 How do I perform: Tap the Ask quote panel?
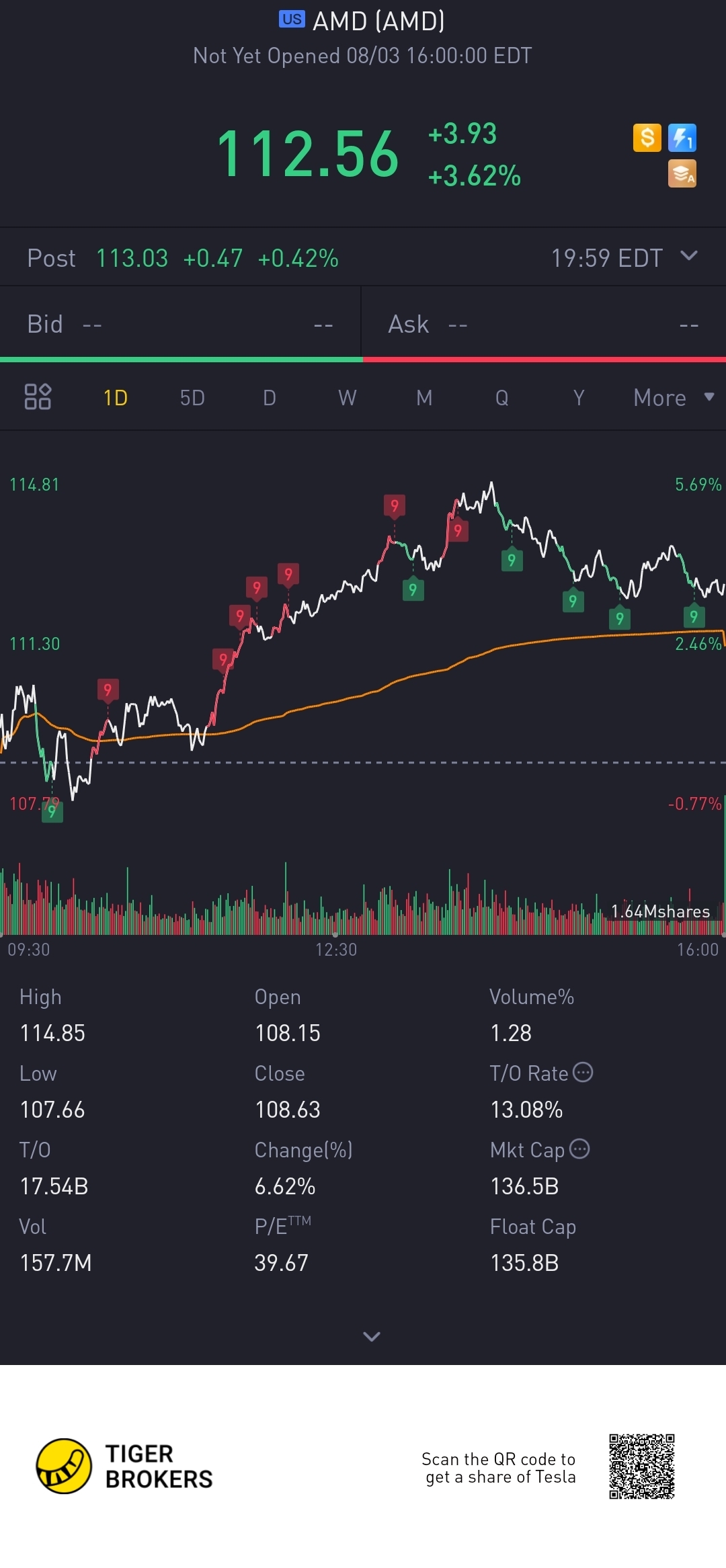(544, 324)
